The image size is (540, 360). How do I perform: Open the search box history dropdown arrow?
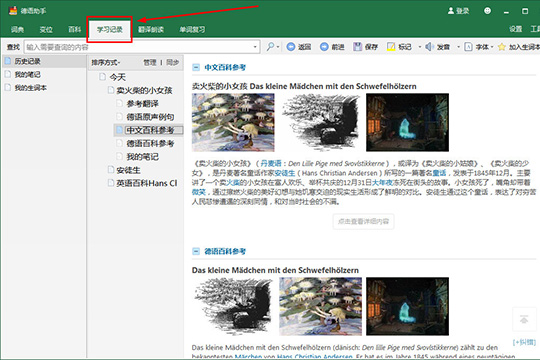pyautogui.click(x=255, y=47)
